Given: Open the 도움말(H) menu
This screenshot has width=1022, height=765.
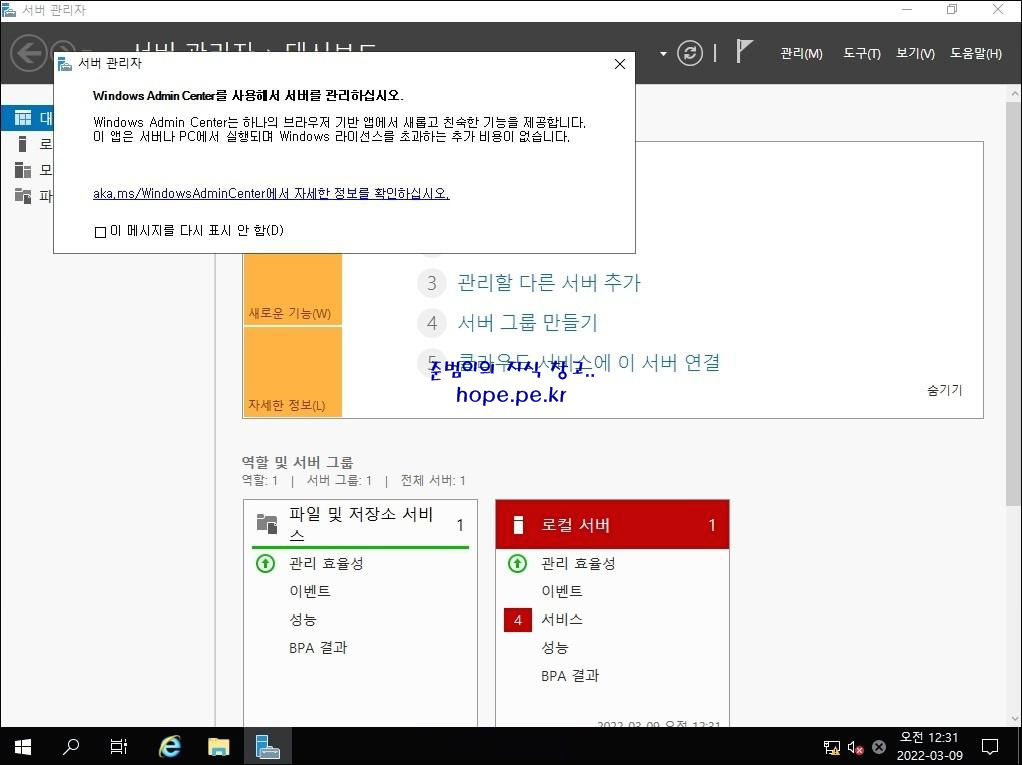Looking at the screenshot, I should coord(975,53).
